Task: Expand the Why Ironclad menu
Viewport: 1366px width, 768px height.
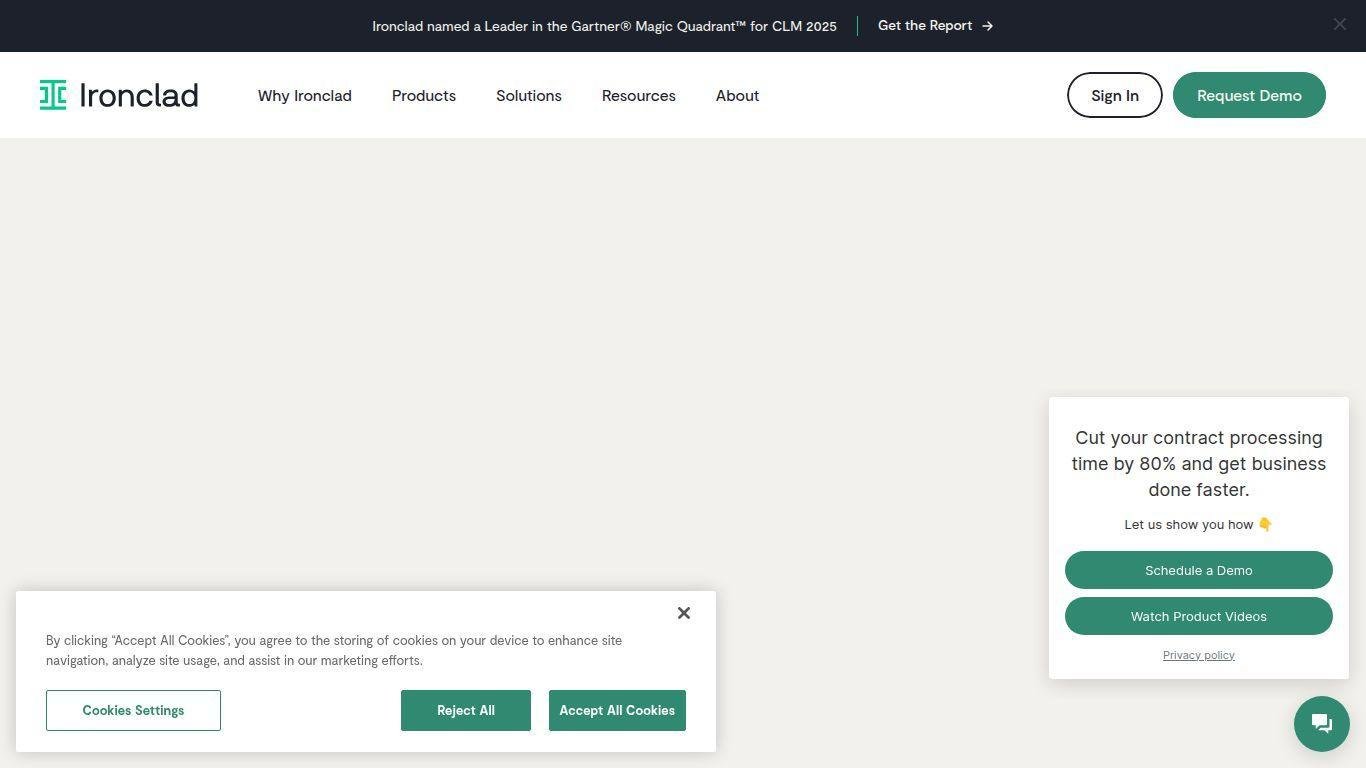Action: click(x=304, y=96)
